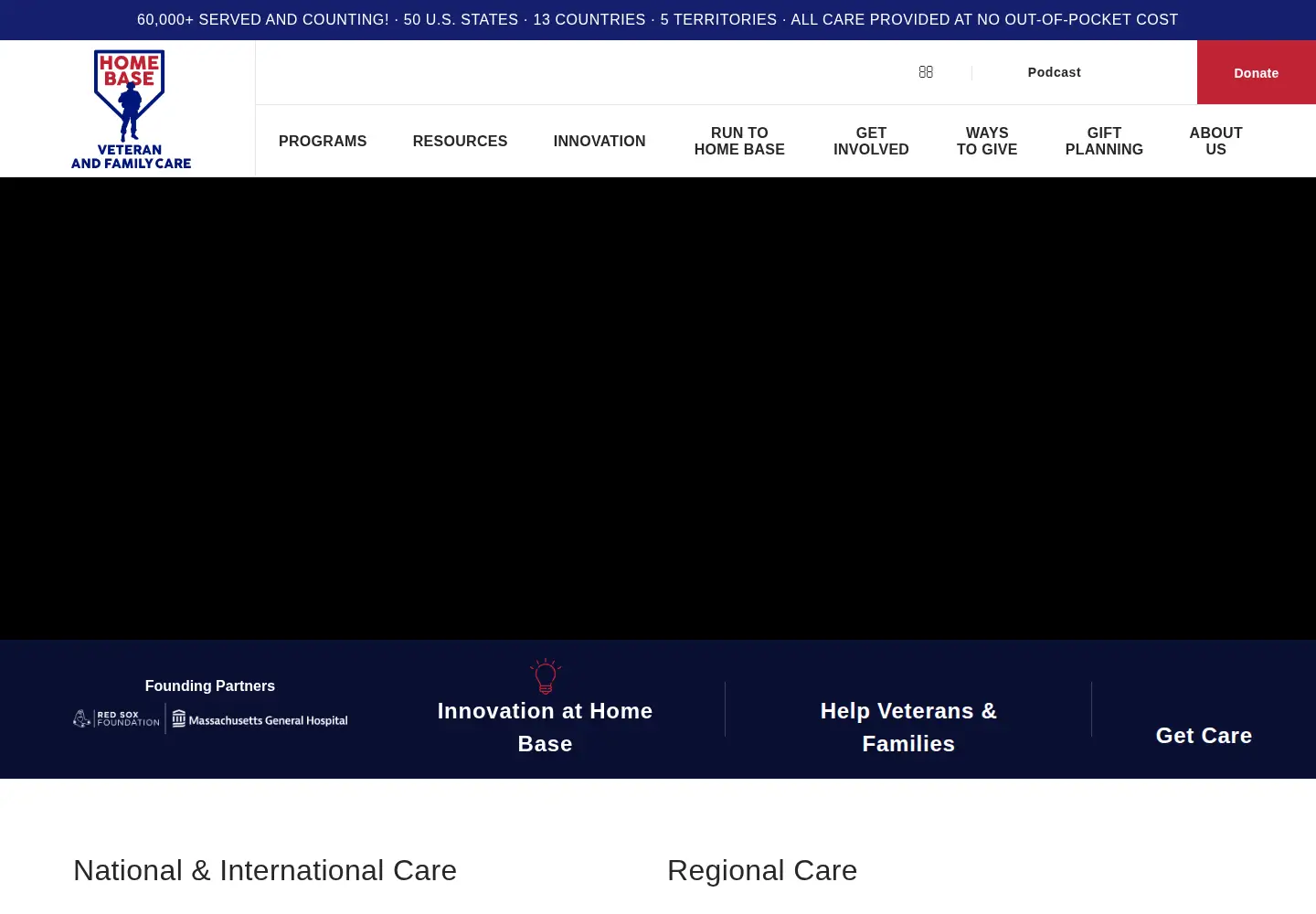This screenshot has width=1316, height=914.
Task: Click the lightbulb innovation icon
Action: click(x=546, y=676)
